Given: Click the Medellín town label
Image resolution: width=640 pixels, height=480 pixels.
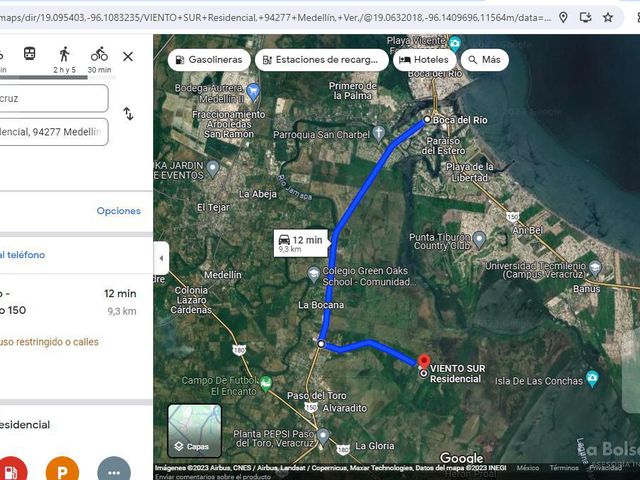Looking at the screenshot, I should [x=222, y=275].
